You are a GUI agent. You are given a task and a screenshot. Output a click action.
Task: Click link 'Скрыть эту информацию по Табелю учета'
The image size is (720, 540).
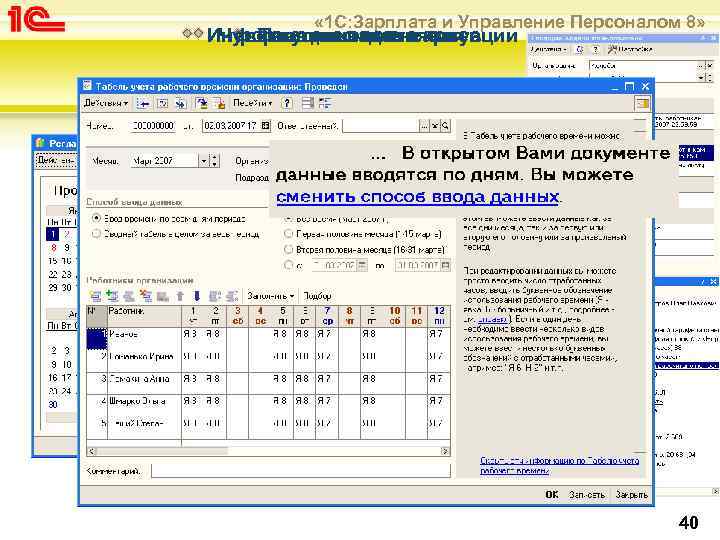click(559, 465)
